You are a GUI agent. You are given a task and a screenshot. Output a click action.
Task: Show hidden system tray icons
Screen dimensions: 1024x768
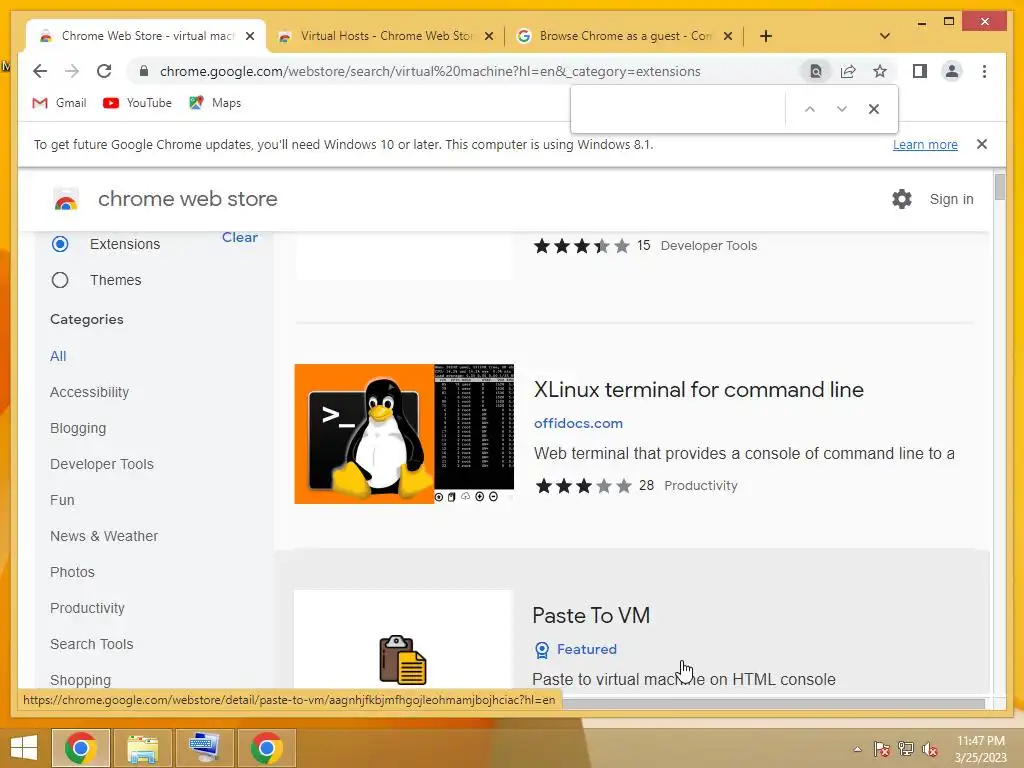point(857,749)
